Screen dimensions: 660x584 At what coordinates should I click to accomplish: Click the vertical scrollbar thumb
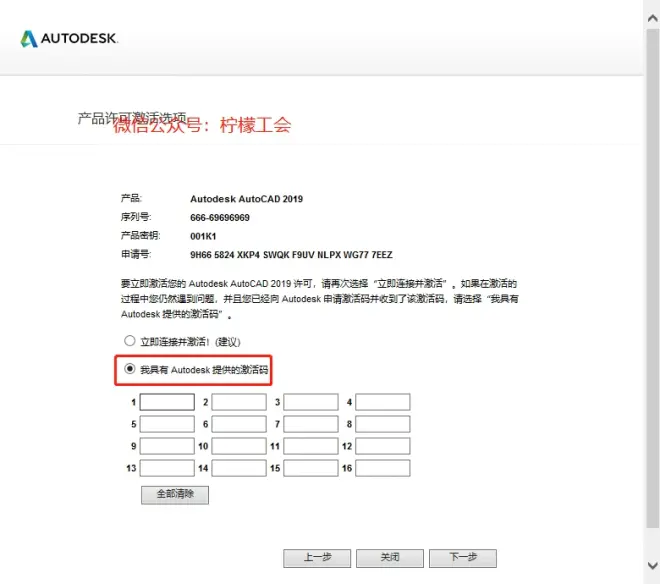pyautogui.click(x=653, y=278)
